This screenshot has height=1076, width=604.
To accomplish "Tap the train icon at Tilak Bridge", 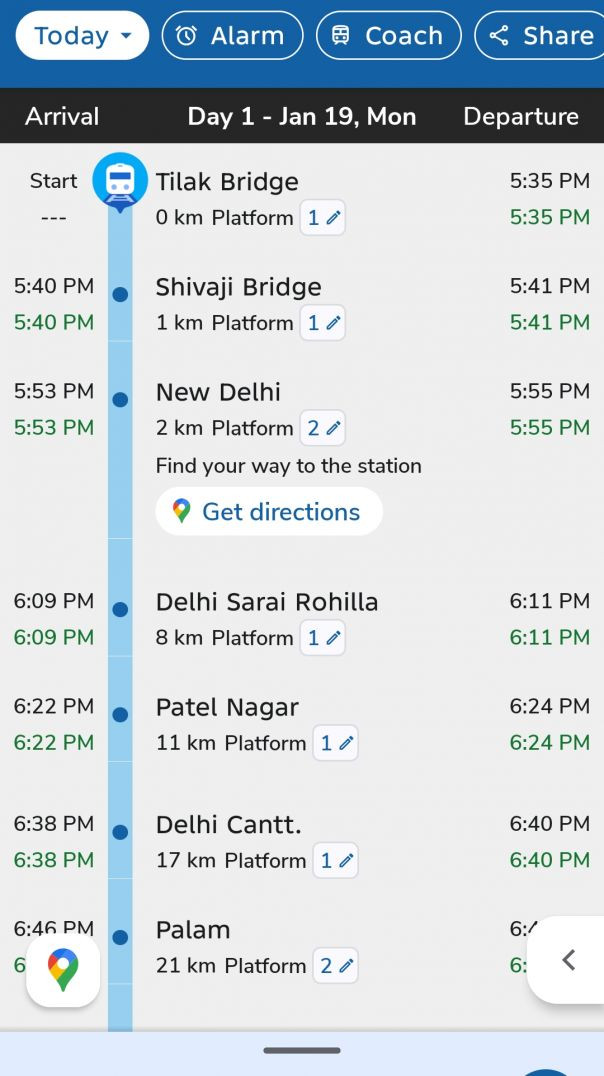I will pos(120,182).
